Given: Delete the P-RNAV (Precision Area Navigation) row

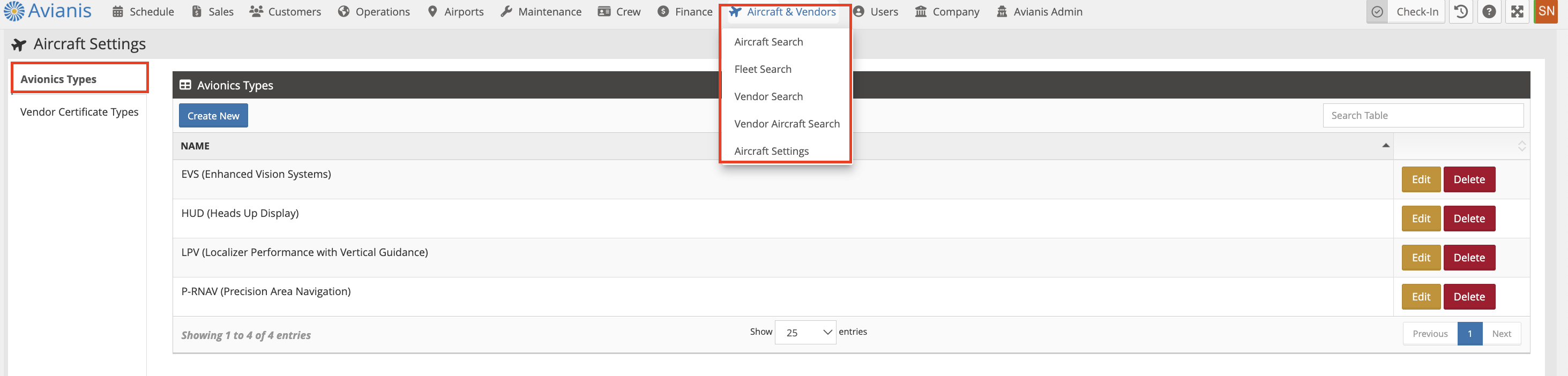Looking at the screenshot, I should [1469, 297].
